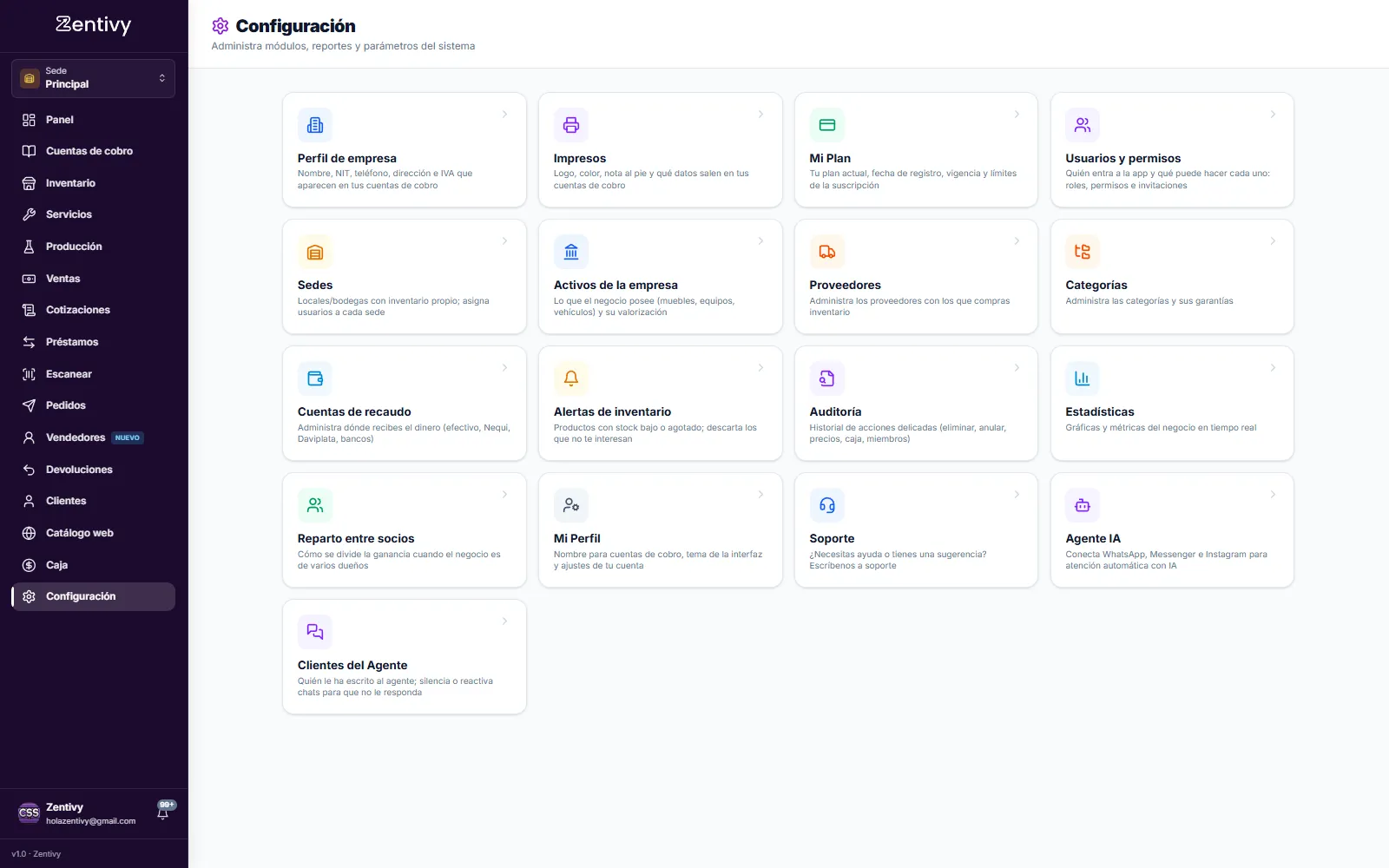
Task: Open the notifications bell with 99+ badge
Action: pos(163,812)
